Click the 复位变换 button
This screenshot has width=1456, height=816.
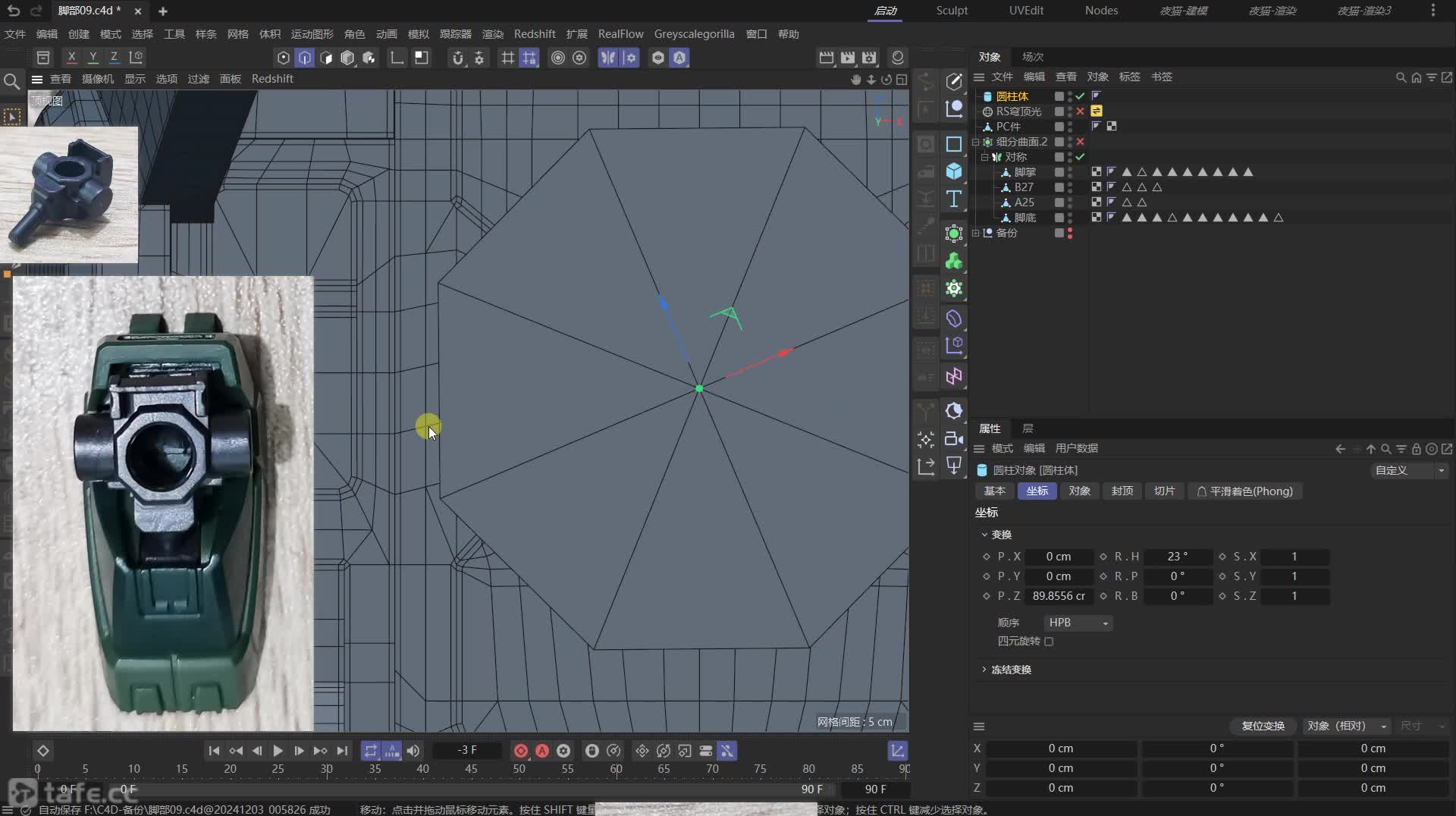pyautogui.click(x=1263, y=726)
